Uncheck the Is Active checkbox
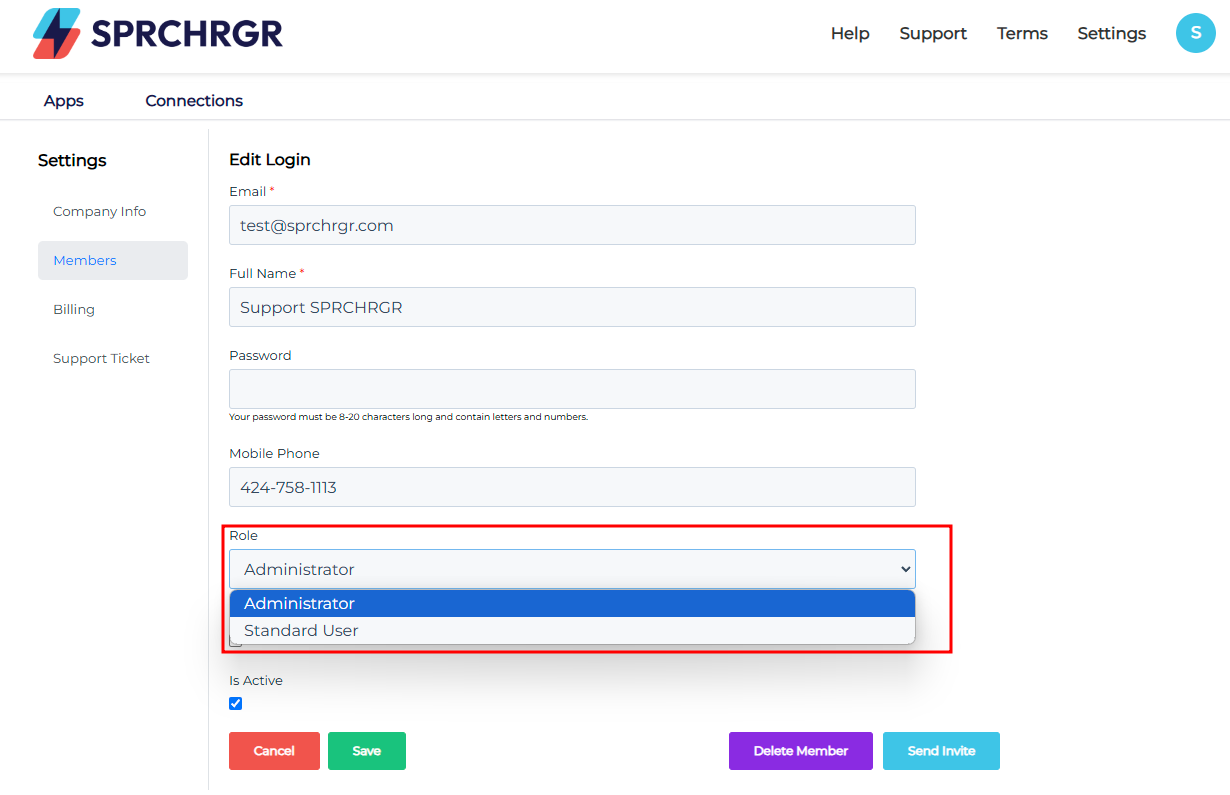Screen dimensions: 1230x795 click(x=236, y=703)
